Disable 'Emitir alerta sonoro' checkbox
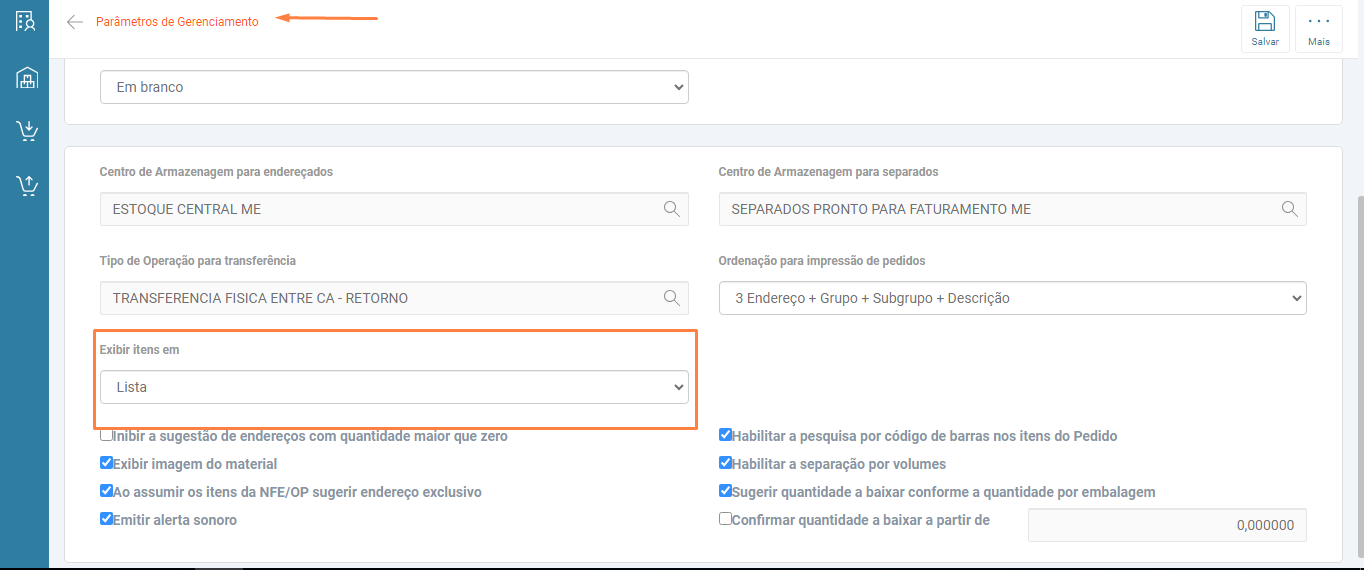 coord(106,519)
